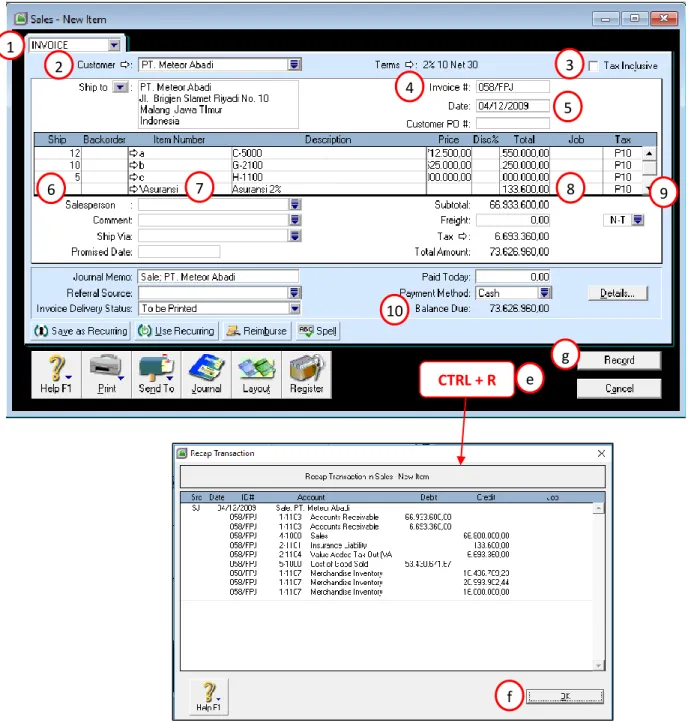
Task: Click the Description column header
Action: (328, 139)
